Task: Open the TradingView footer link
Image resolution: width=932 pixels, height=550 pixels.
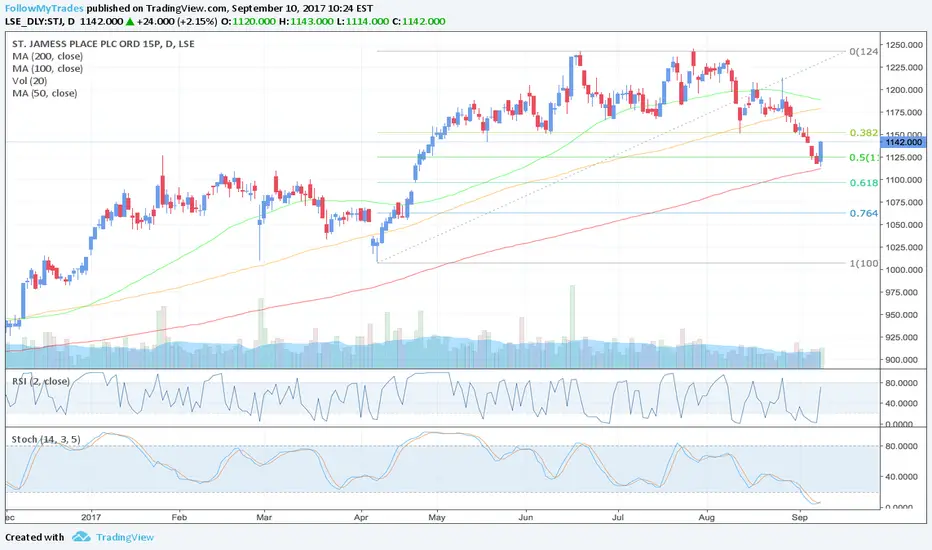Action: (125, 537)
